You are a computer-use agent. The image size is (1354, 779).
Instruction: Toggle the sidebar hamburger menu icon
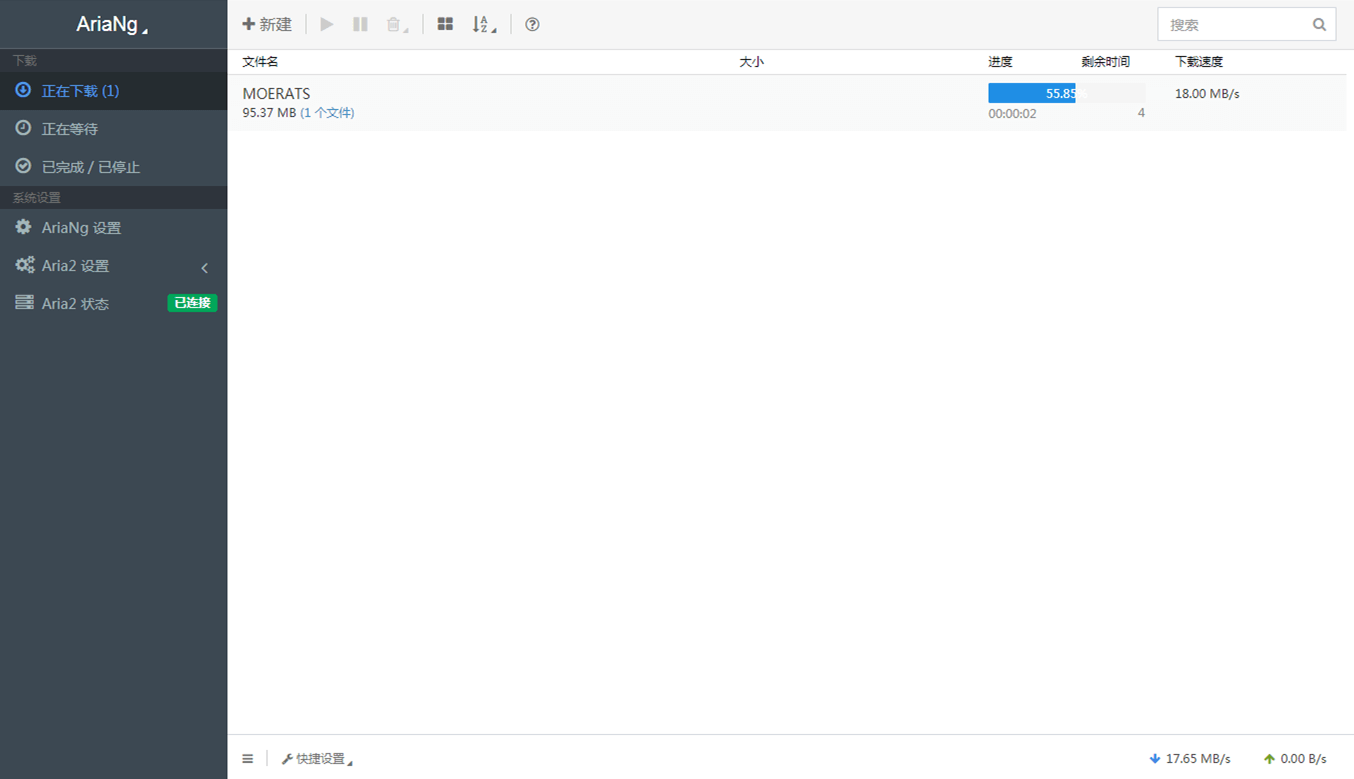248,759
